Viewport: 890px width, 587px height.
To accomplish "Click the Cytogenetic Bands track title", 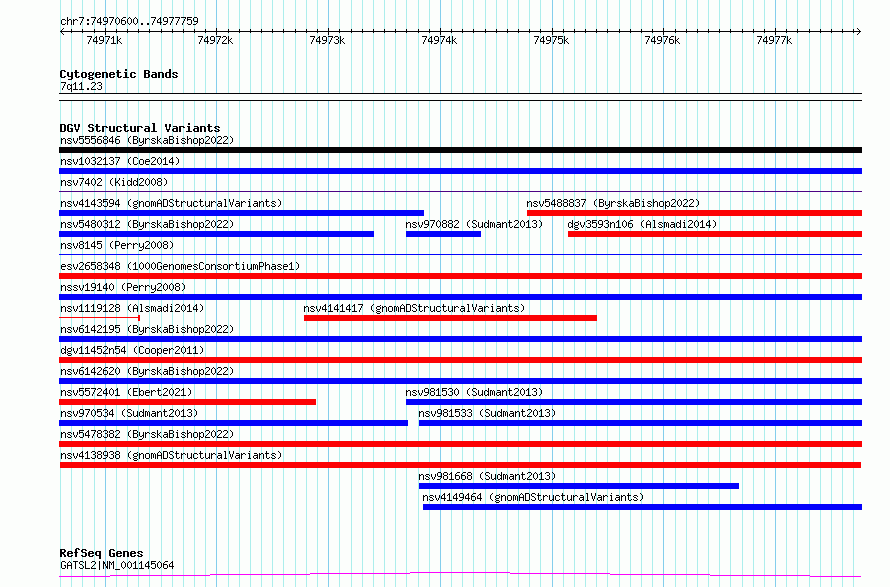I will (x=119, y=74).
